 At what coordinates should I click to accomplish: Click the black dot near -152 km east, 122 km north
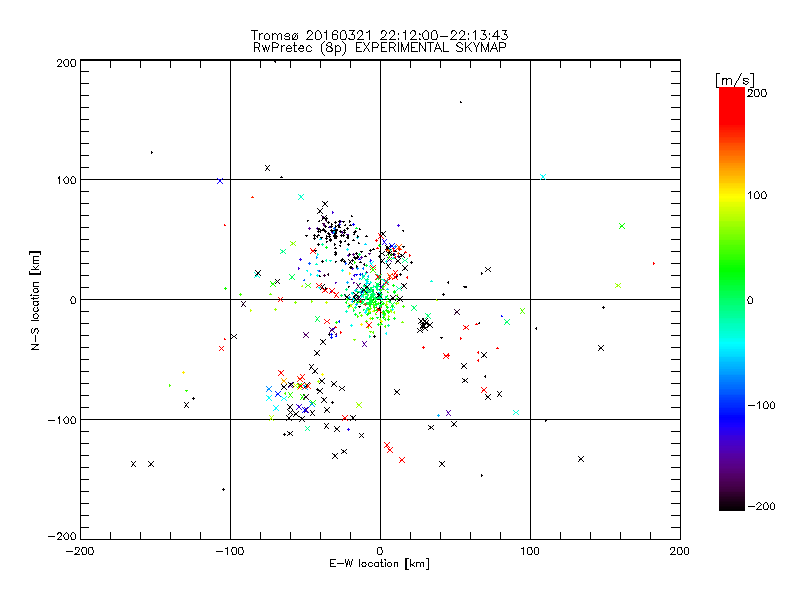pos(152,153)
